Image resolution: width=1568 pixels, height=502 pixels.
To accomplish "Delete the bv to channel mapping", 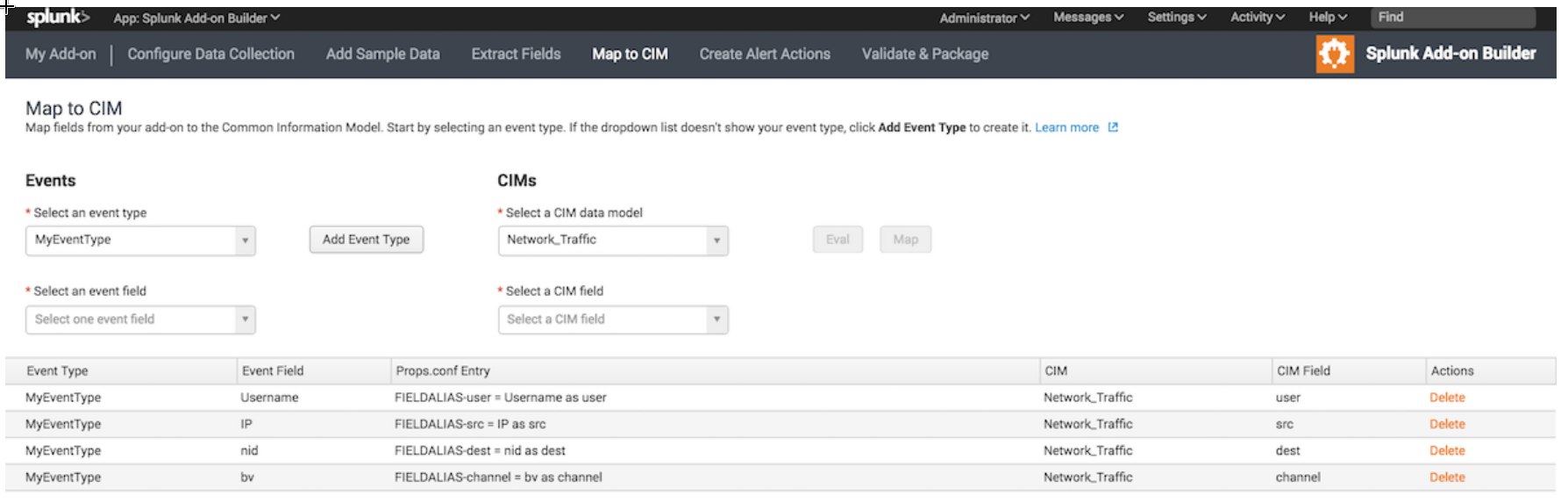I will coord(1447,477).
